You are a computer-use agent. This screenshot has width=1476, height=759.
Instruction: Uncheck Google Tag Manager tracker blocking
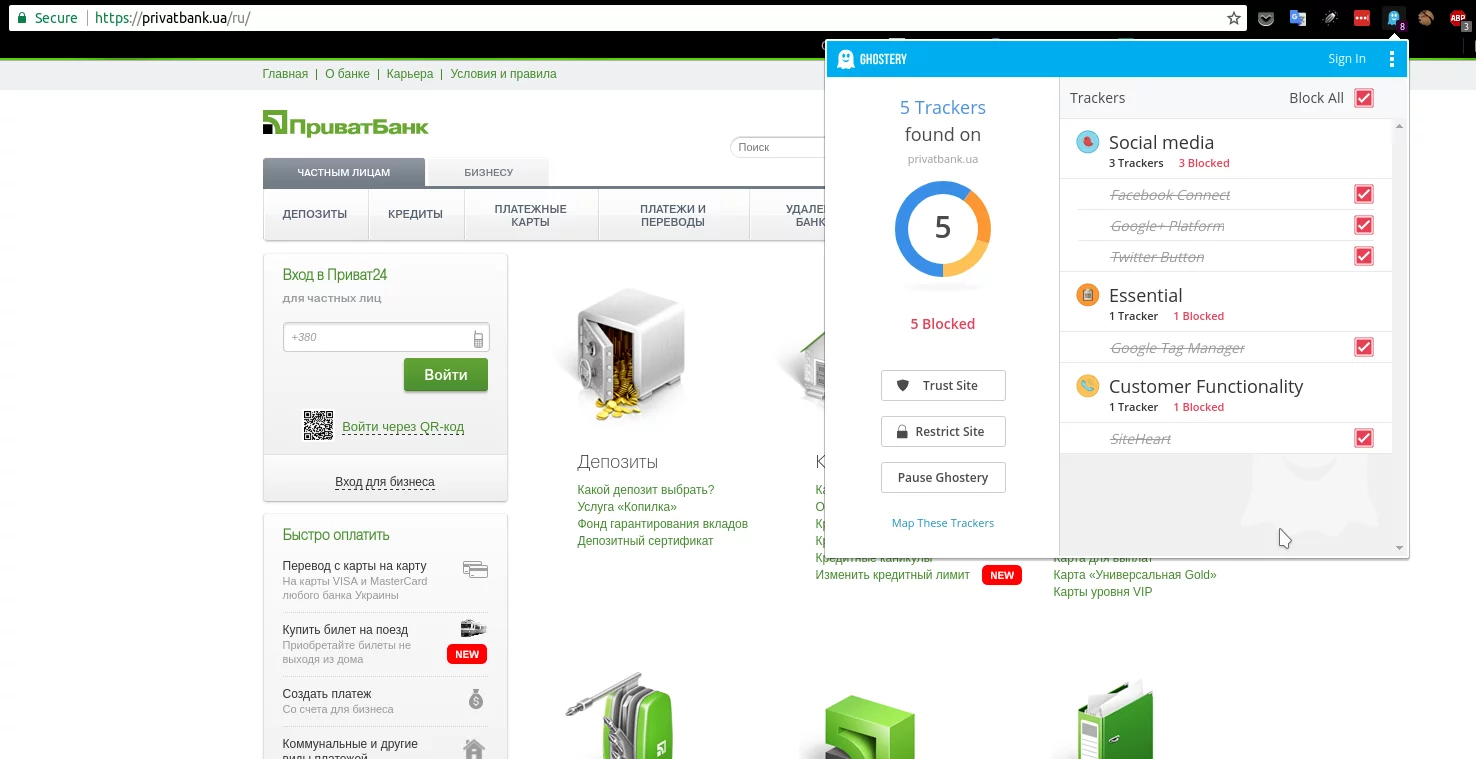click(1364, 347)
